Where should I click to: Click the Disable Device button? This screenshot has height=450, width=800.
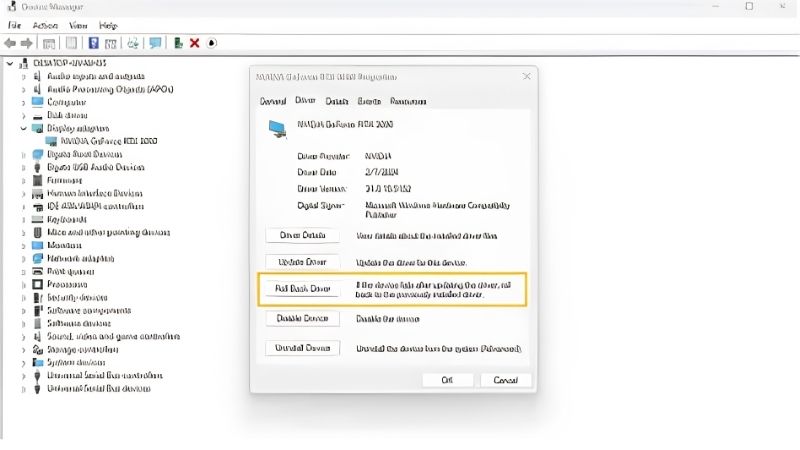coord(303,318)
